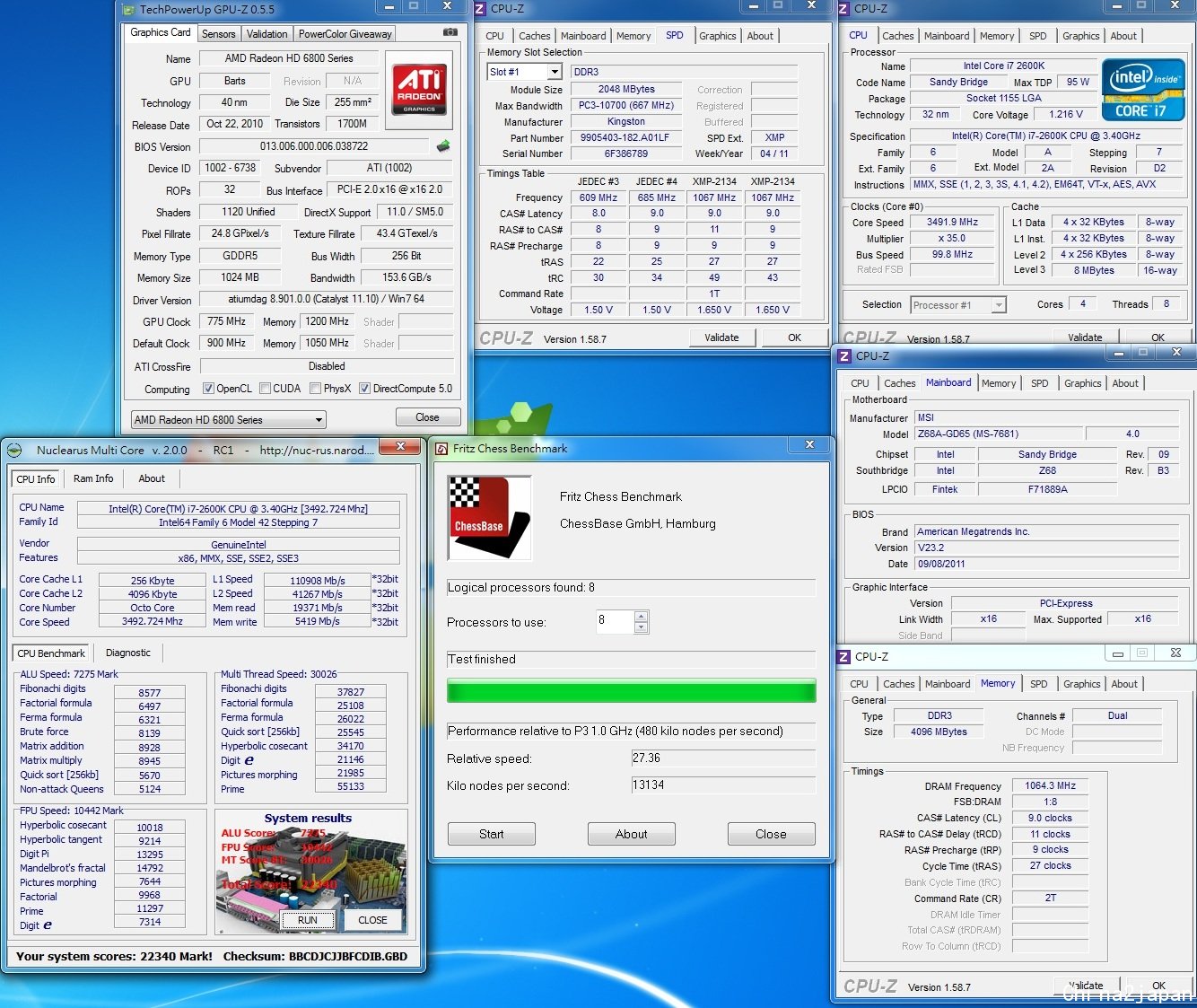1197x1008 pixels.
Task: Click the CPU-Z Memory window title icon
Action: [843, 656]
